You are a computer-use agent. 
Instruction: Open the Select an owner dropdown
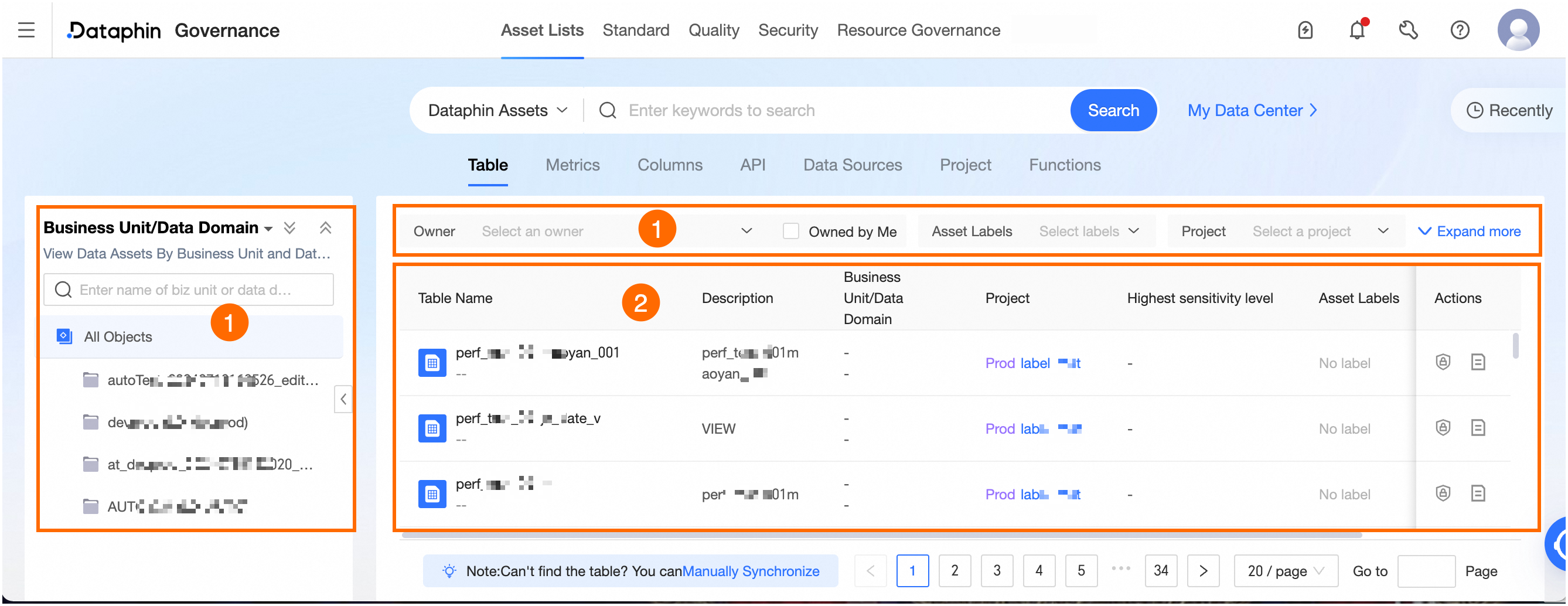(x=617, y=231)
